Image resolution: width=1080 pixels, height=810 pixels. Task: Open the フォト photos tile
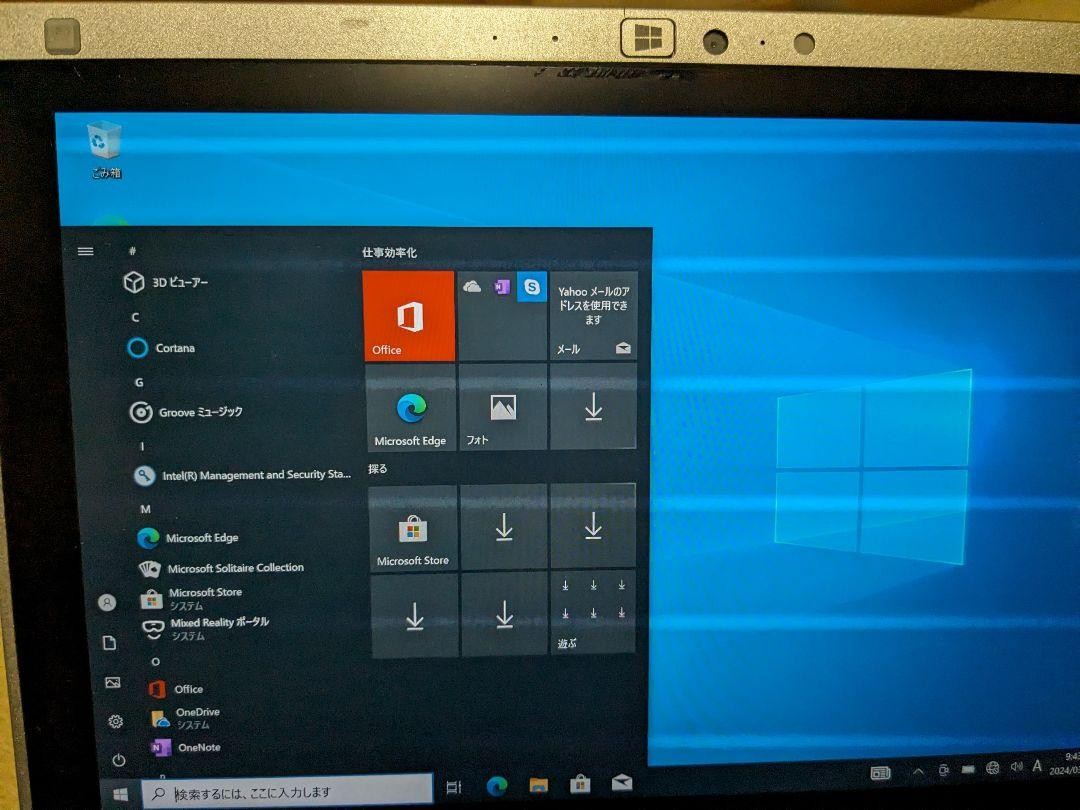[503, 407]
